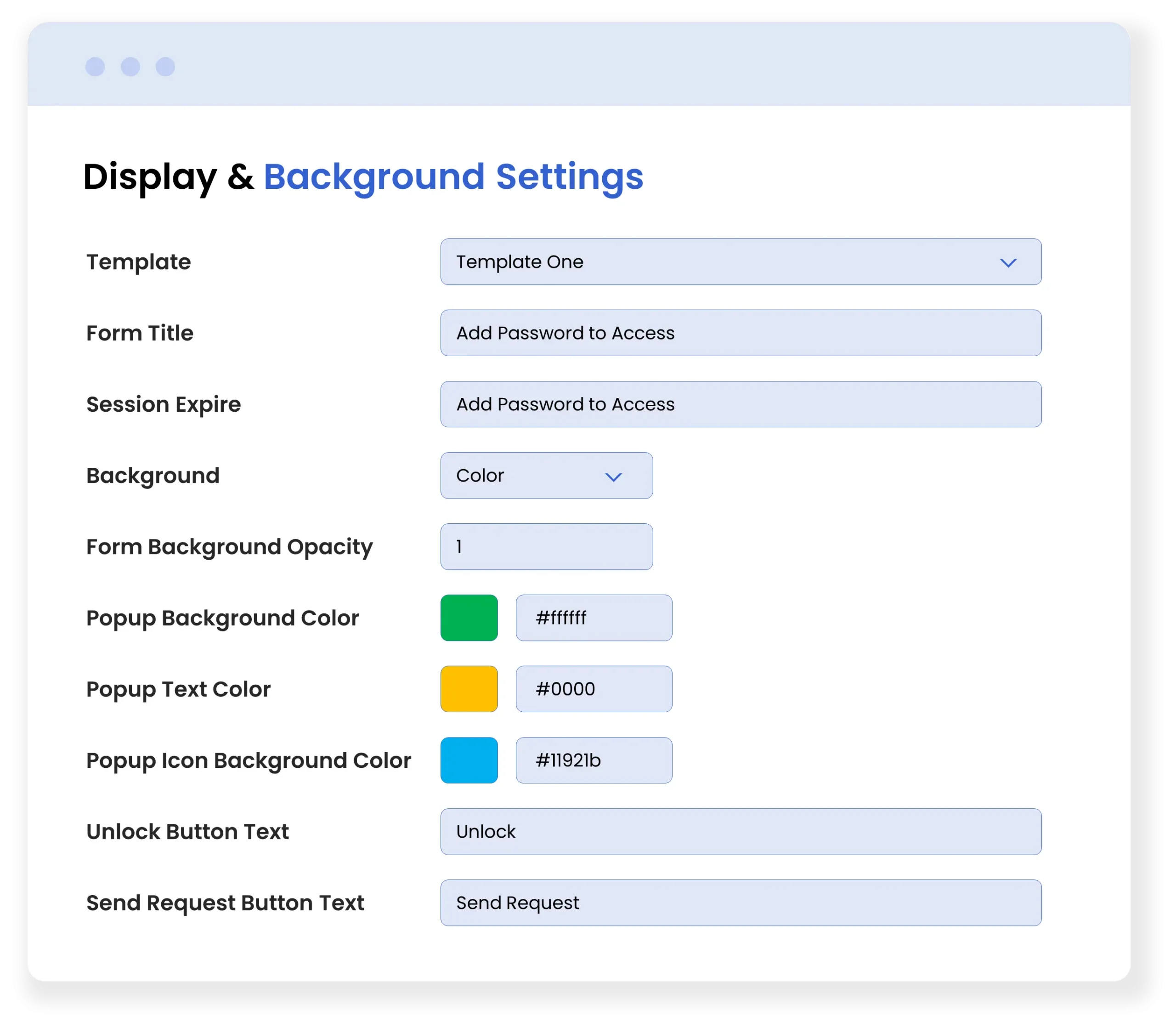Select the #0000 hex code field

click(x=594, y=689)
